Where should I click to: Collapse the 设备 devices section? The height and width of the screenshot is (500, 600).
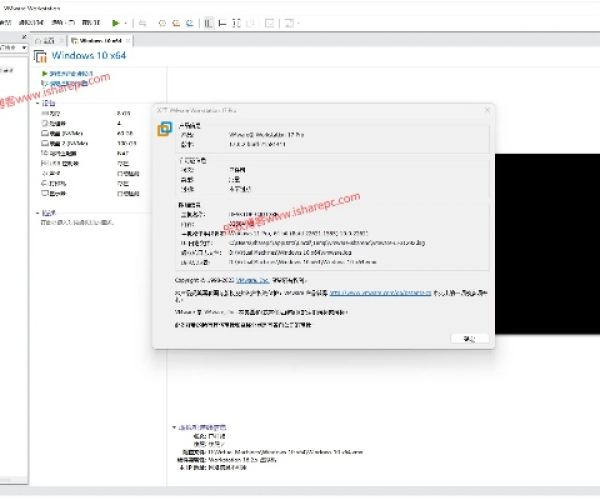38,103
